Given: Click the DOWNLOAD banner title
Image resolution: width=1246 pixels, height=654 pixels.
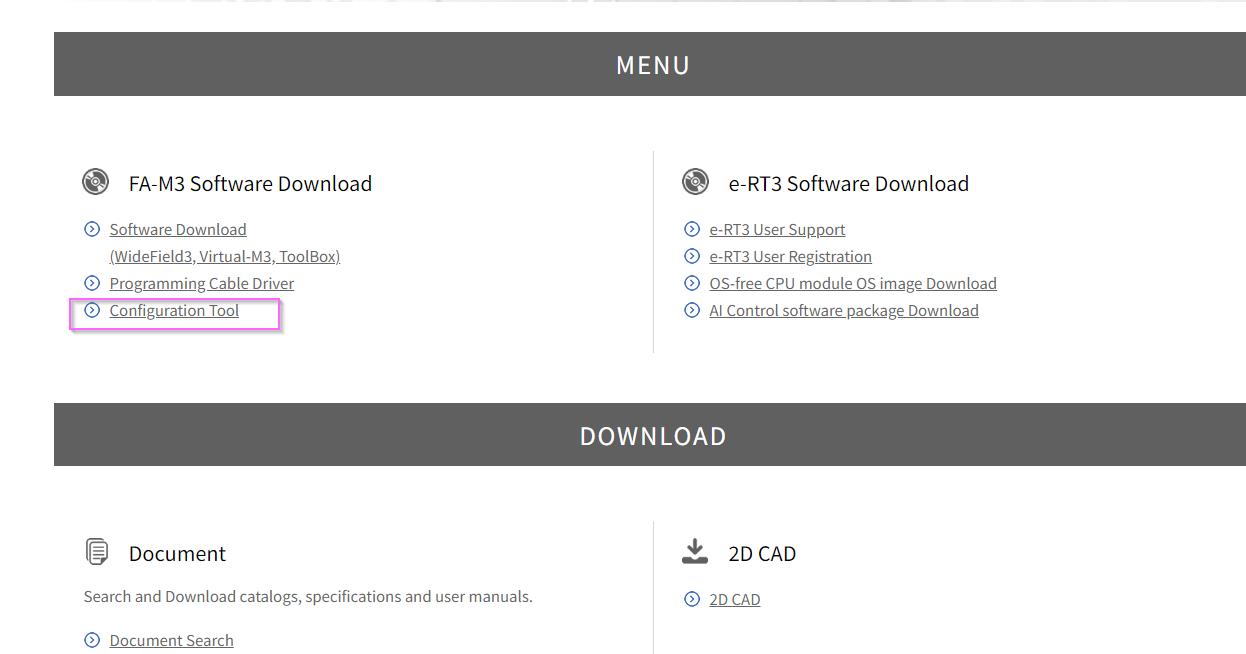Looking at the screenshot, I should (653, 436).
